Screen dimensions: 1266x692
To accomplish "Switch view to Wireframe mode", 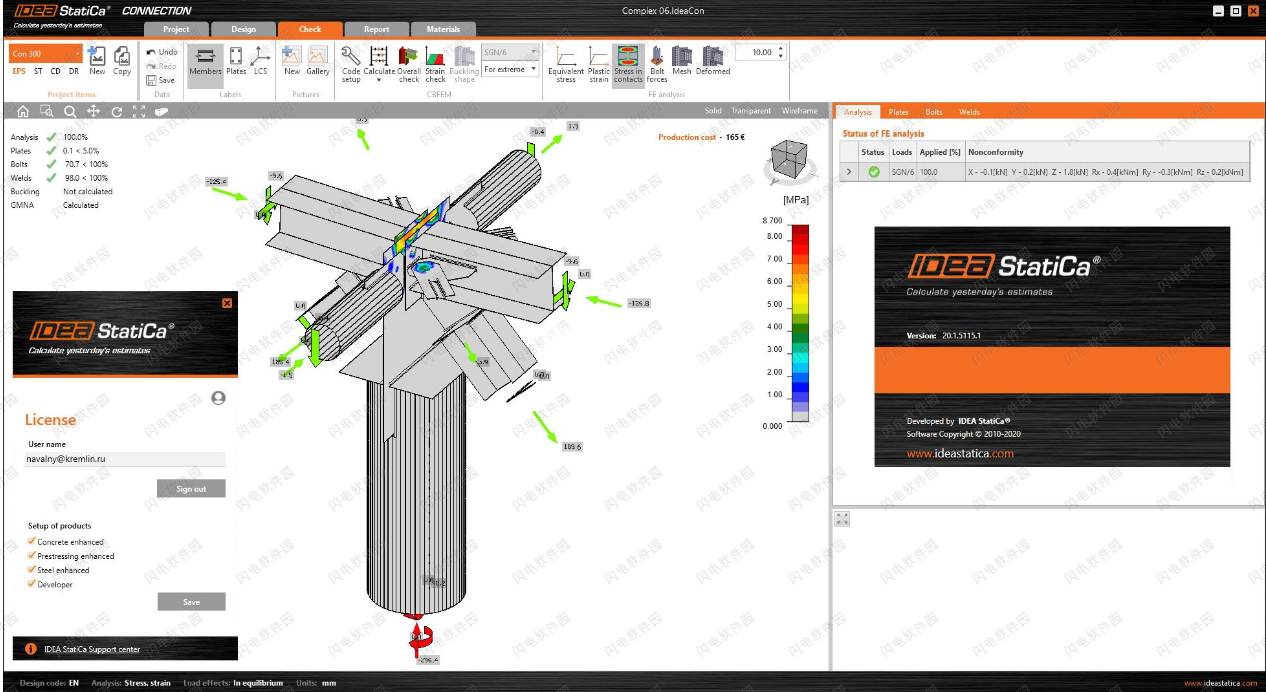I will [x=799, y=111].
